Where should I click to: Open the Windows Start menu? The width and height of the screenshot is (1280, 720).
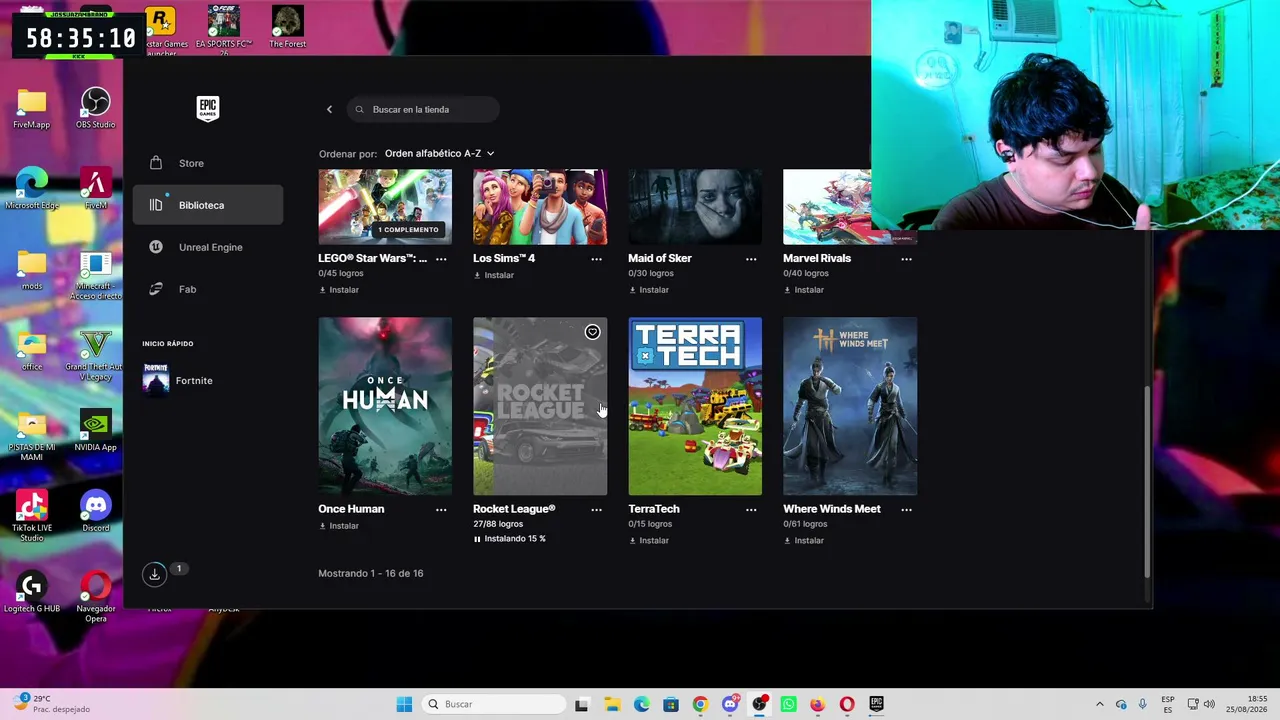pyautogui.click(x=404, y=704)
